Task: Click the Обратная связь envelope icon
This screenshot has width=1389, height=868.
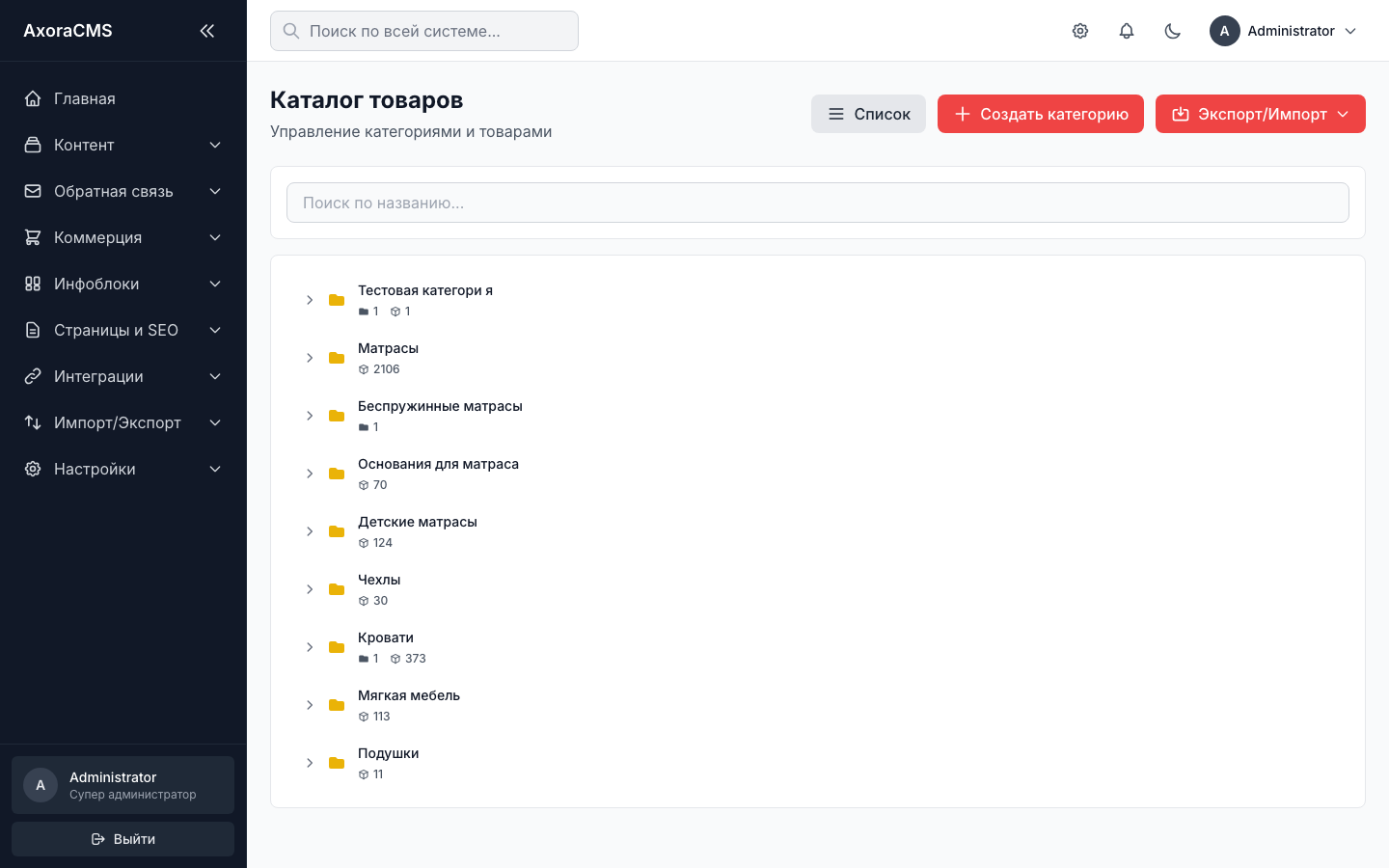Action: click(x=33, y=191)
